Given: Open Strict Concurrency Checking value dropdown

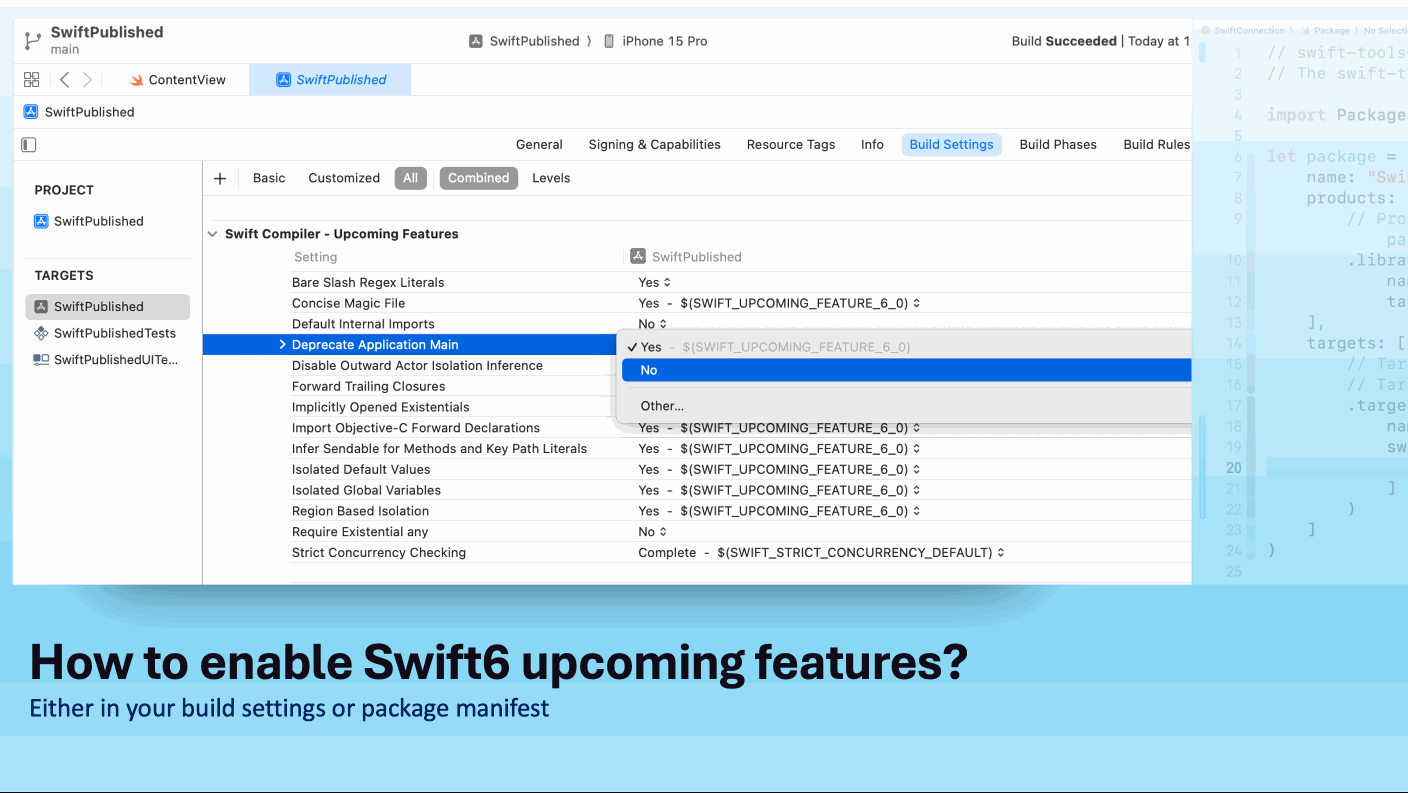Looking at the screenshot, I should pos(821,552).
